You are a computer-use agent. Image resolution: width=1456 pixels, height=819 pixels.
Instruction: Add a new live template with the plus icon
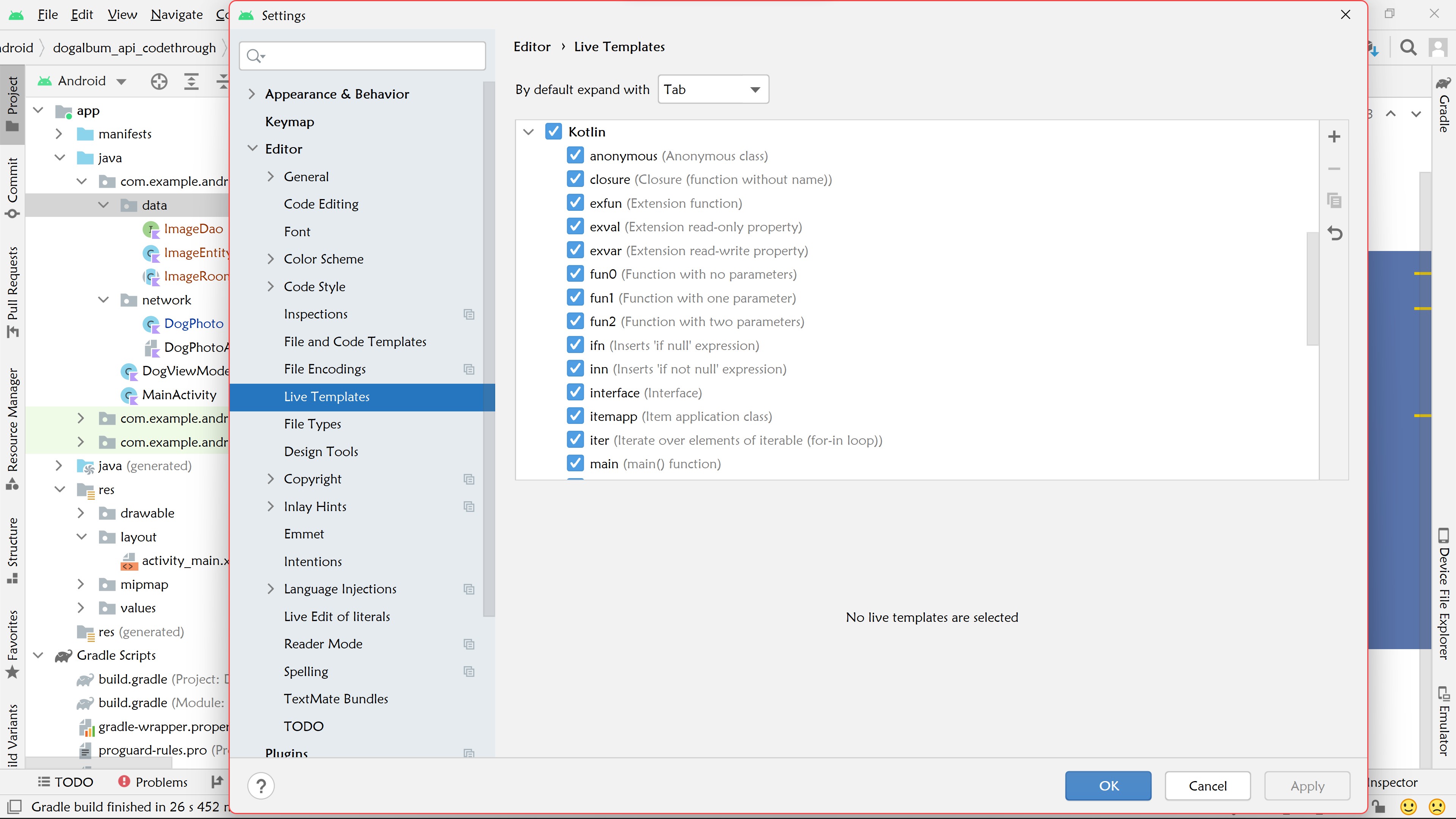pyautogui.click(x=1335, y=136)
